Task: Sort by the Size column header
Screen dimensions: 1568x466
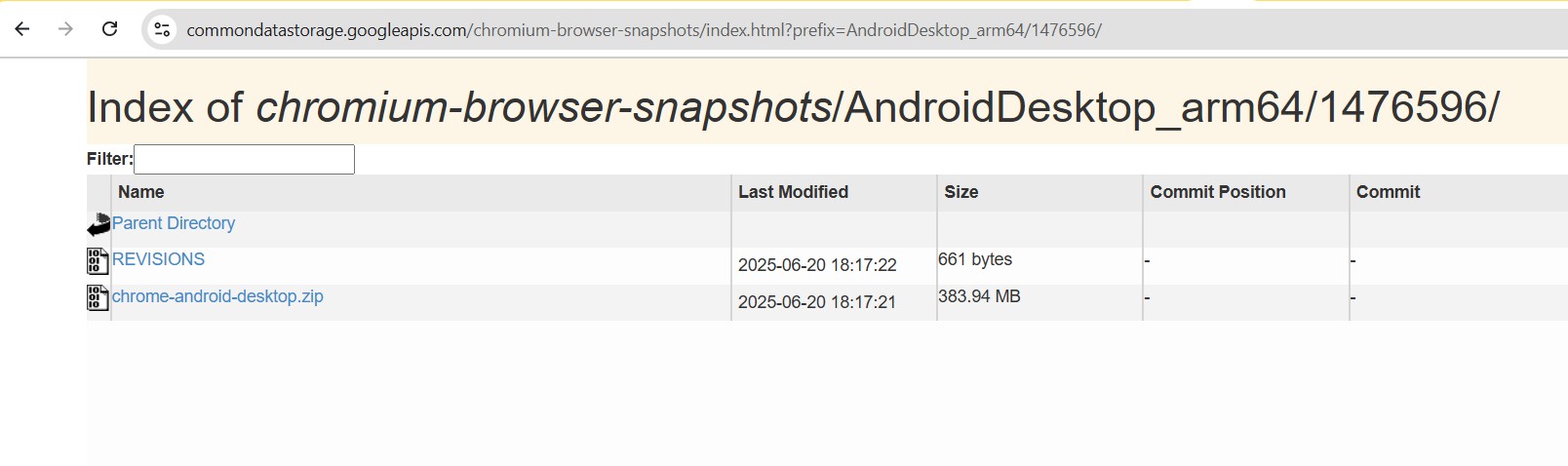Action: click(x=960, y=192)
